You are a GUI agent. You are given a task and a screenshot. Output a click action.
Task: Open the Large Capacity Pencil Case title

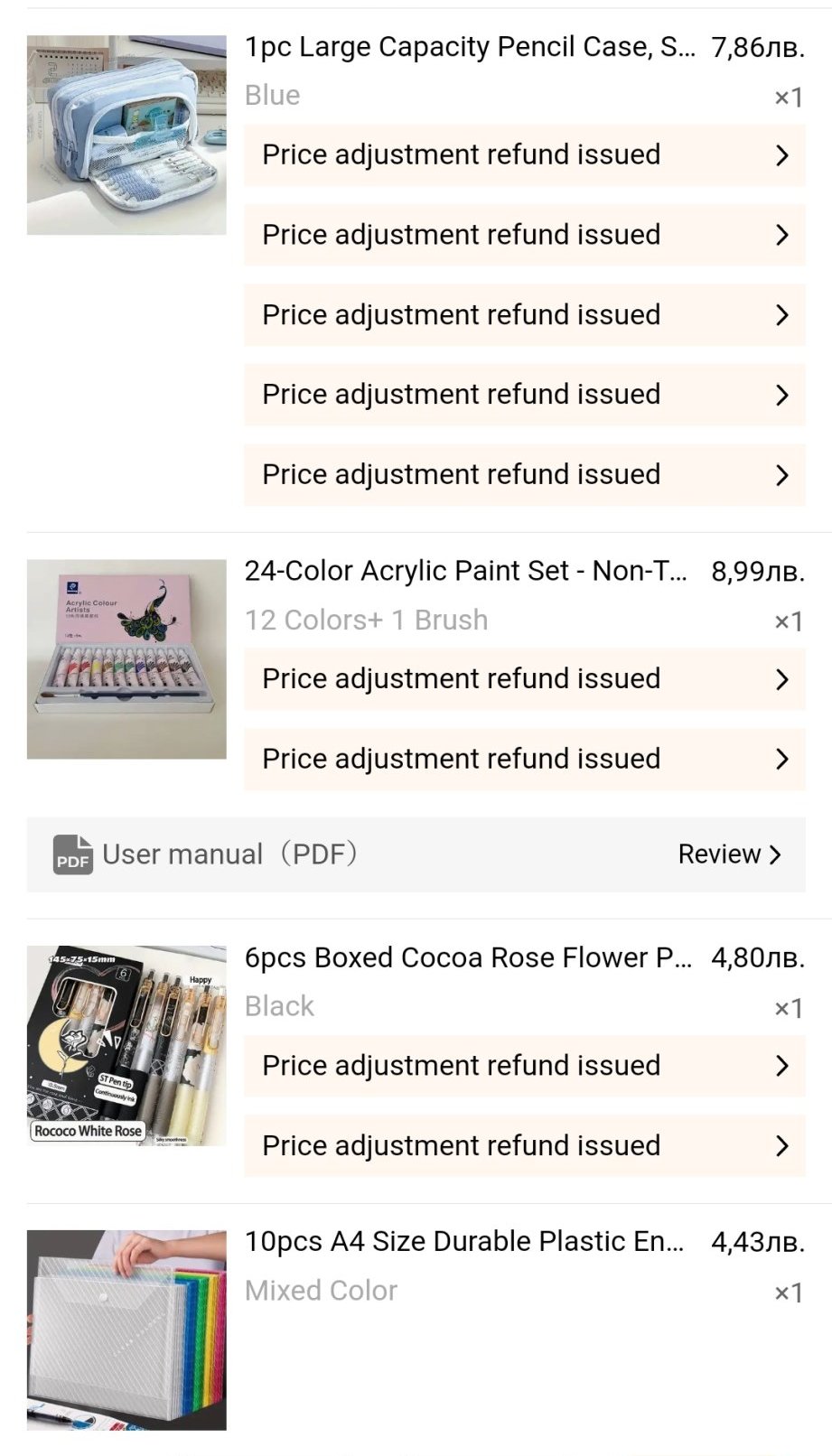click(x=470, y=47)
